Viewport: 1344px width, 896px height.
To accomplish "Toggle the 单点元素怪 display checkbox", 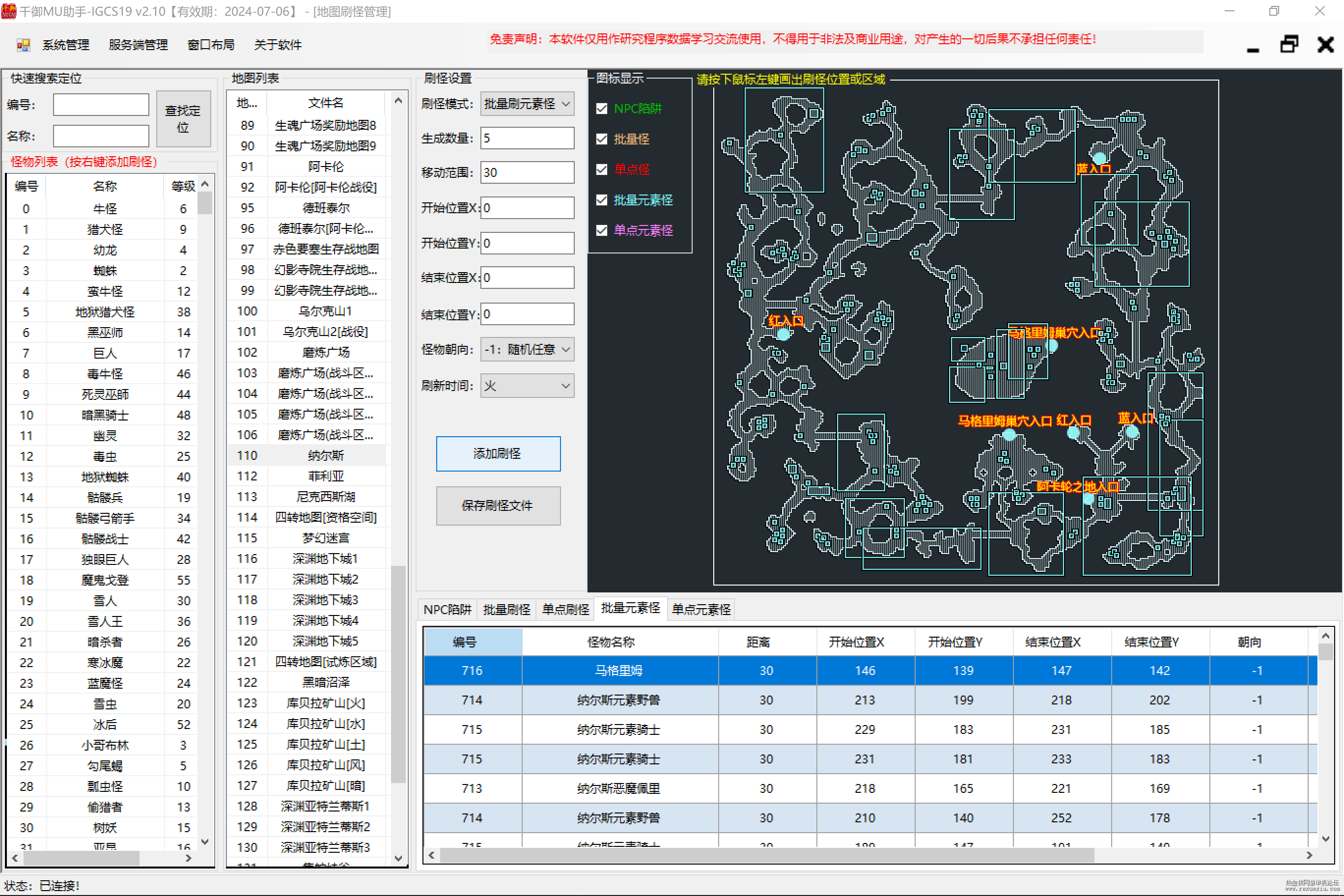I will [x=602, y=230].
